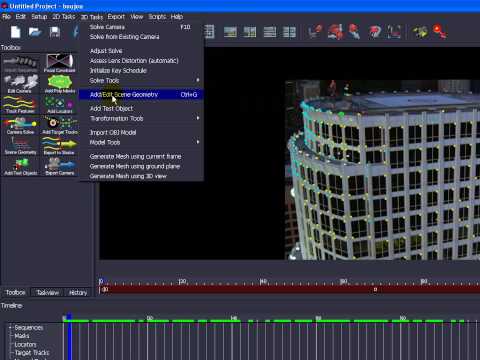The height and width of the screenshot is (360, 480).
Task: Click the green and yellow arrows toolbar icon
Action: coord(420,32)
